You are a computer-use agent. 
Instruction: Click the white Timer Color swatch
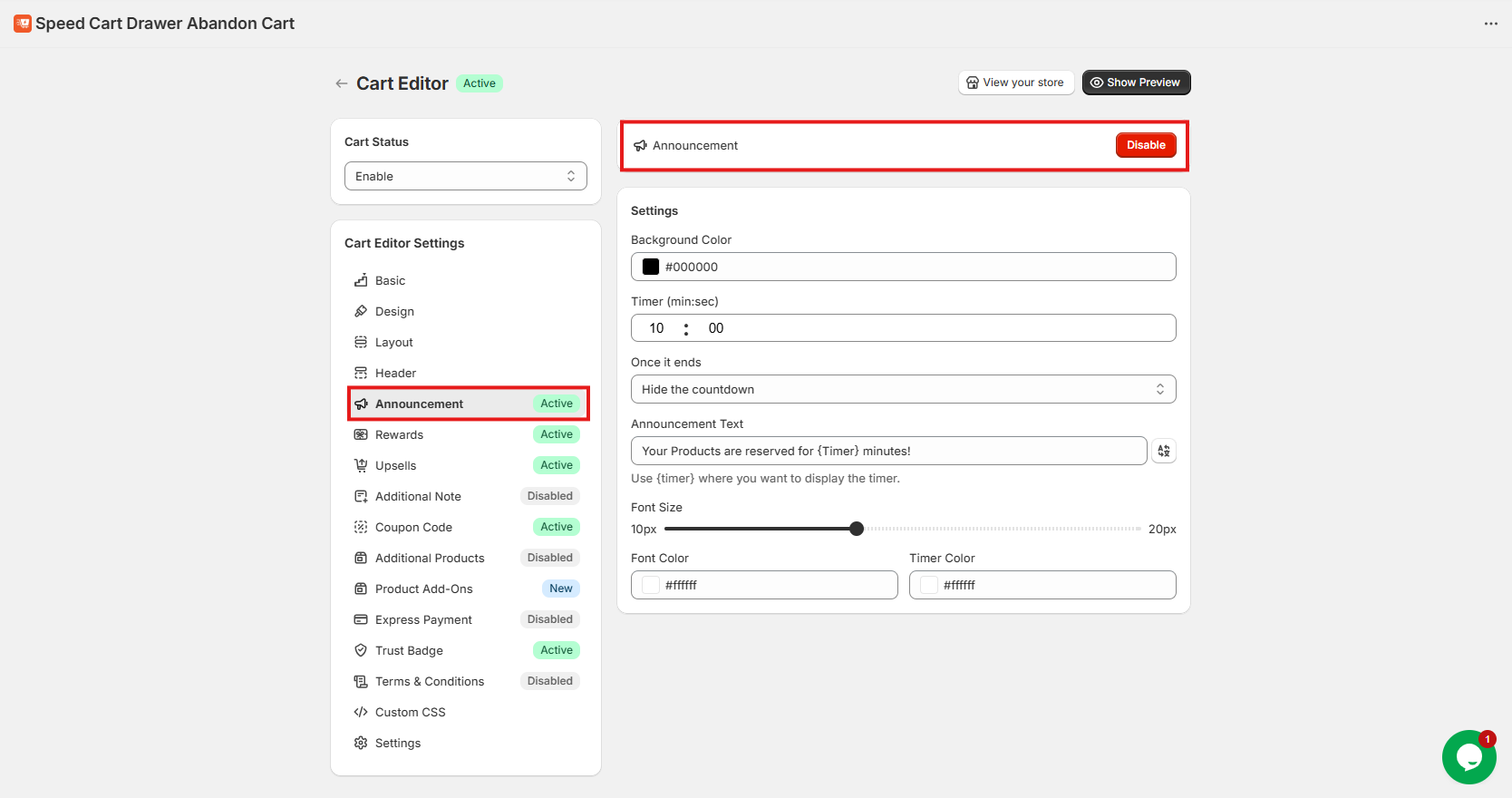[929, 585]
